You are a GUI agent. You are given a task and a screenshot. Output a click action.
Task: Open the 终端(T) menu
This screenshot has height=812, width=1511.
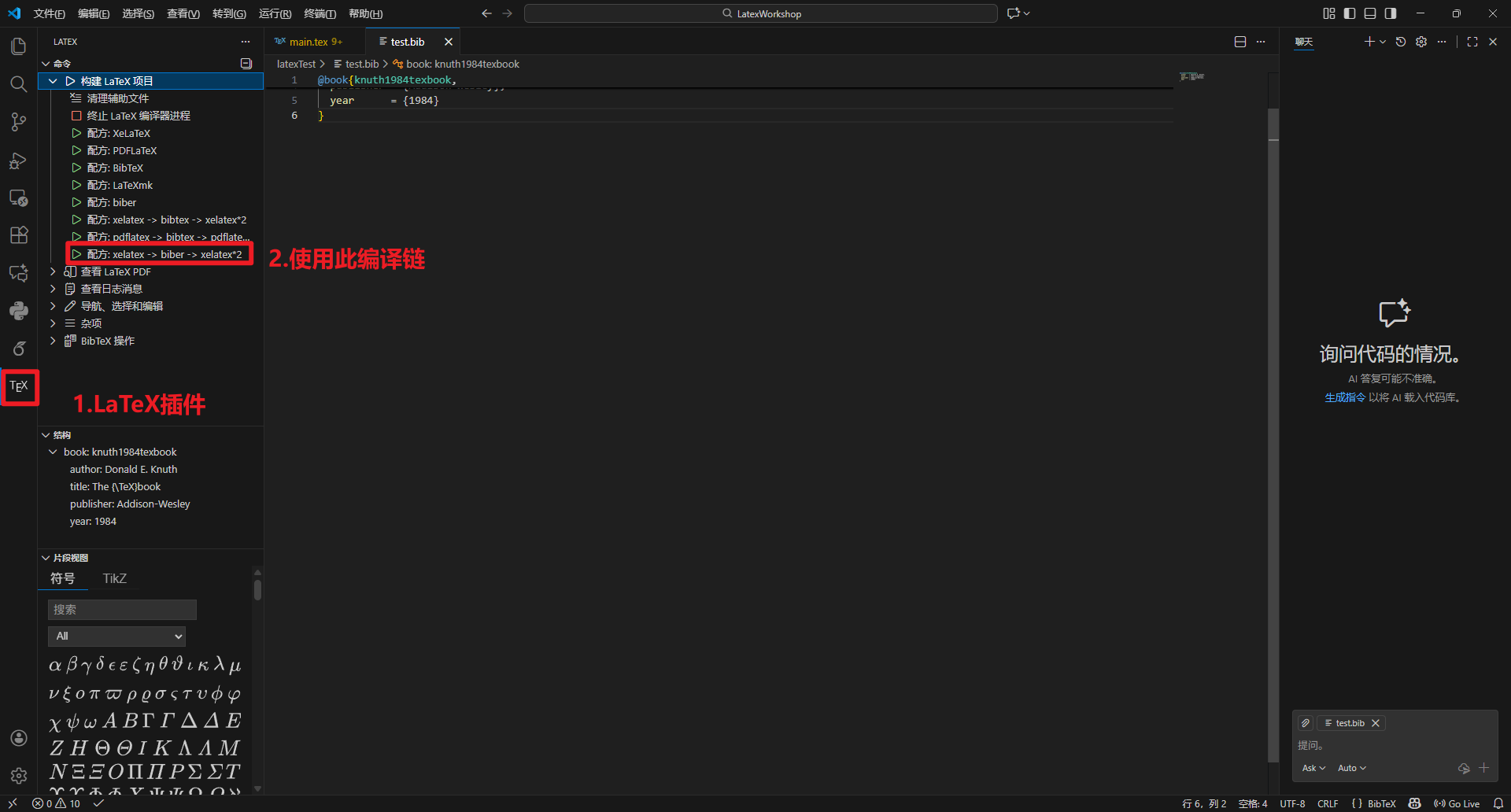point(320,13)
